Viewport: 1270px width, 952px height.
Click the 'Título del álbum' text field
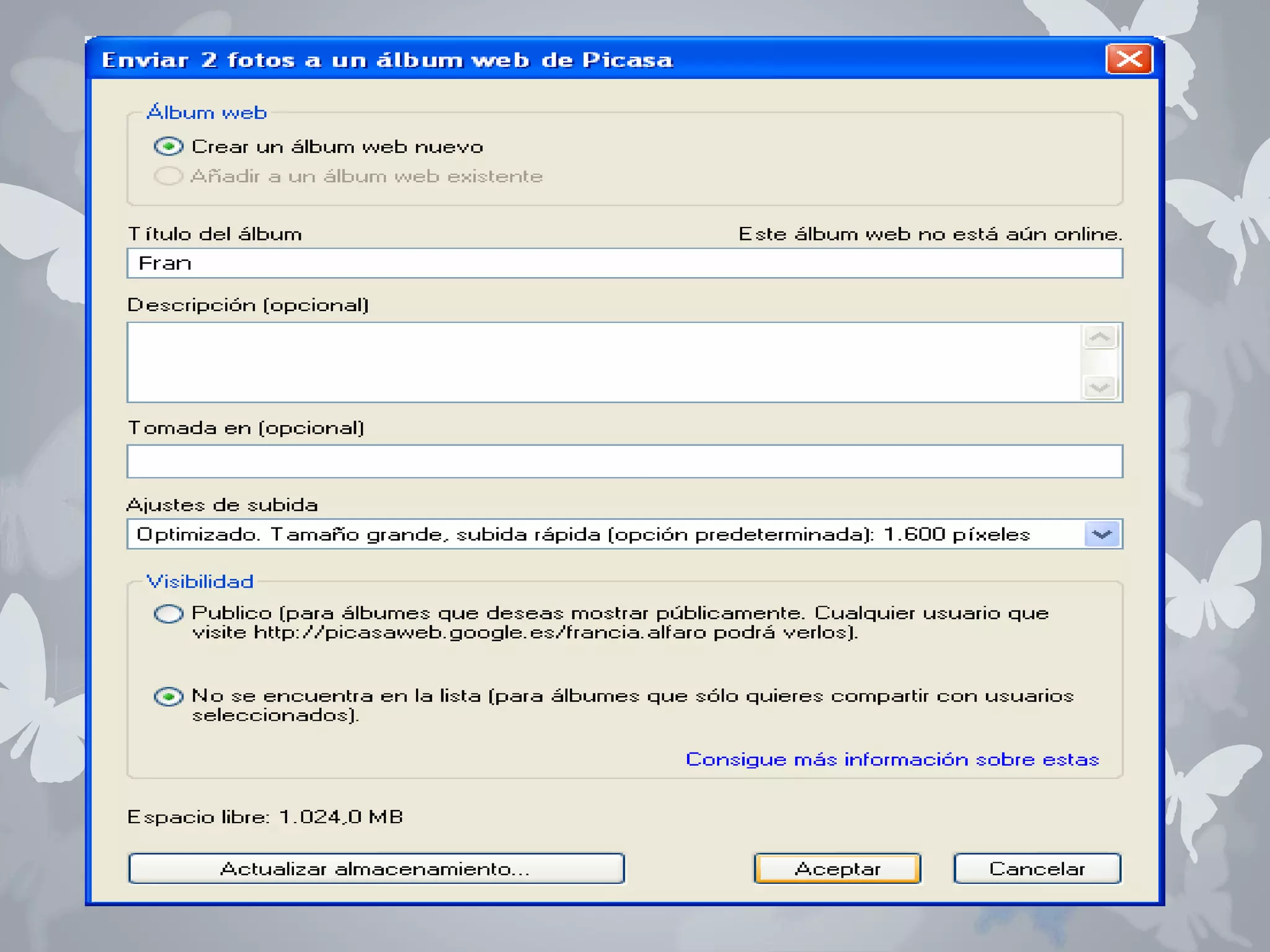(624, 263)
